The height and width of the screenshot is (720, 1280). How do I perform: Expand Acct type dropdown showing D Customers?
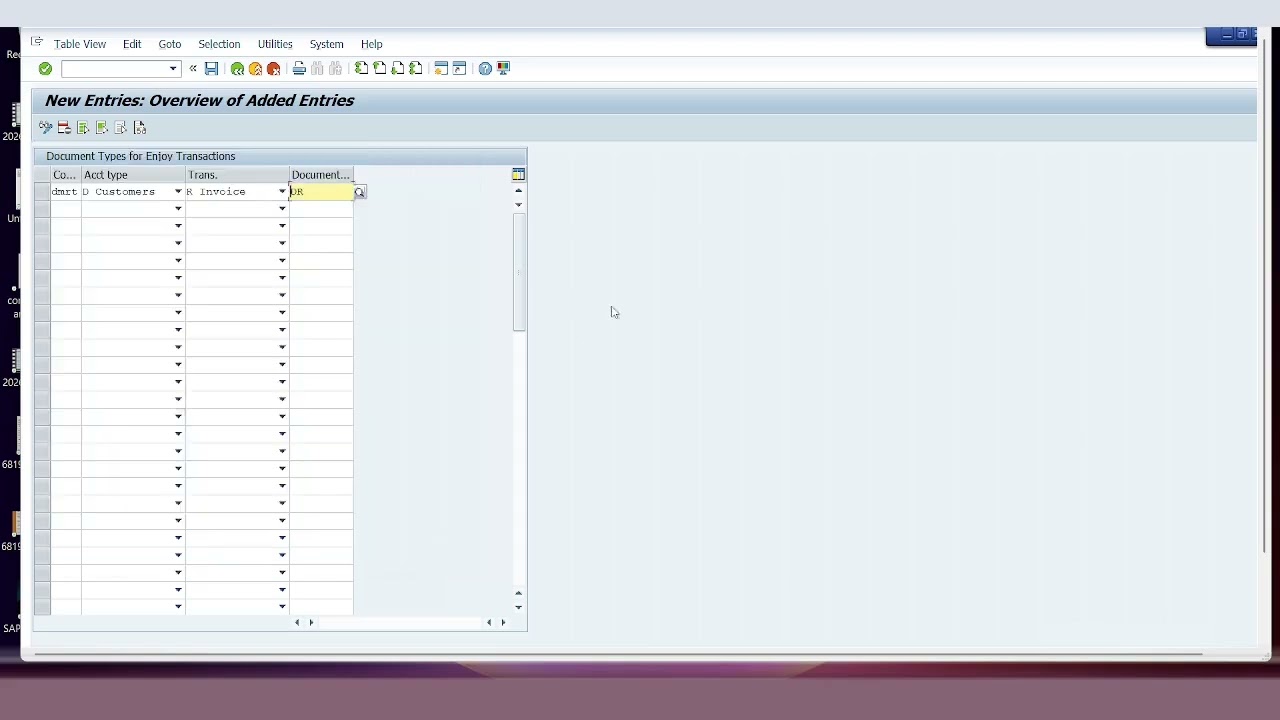tap(178, 192)
